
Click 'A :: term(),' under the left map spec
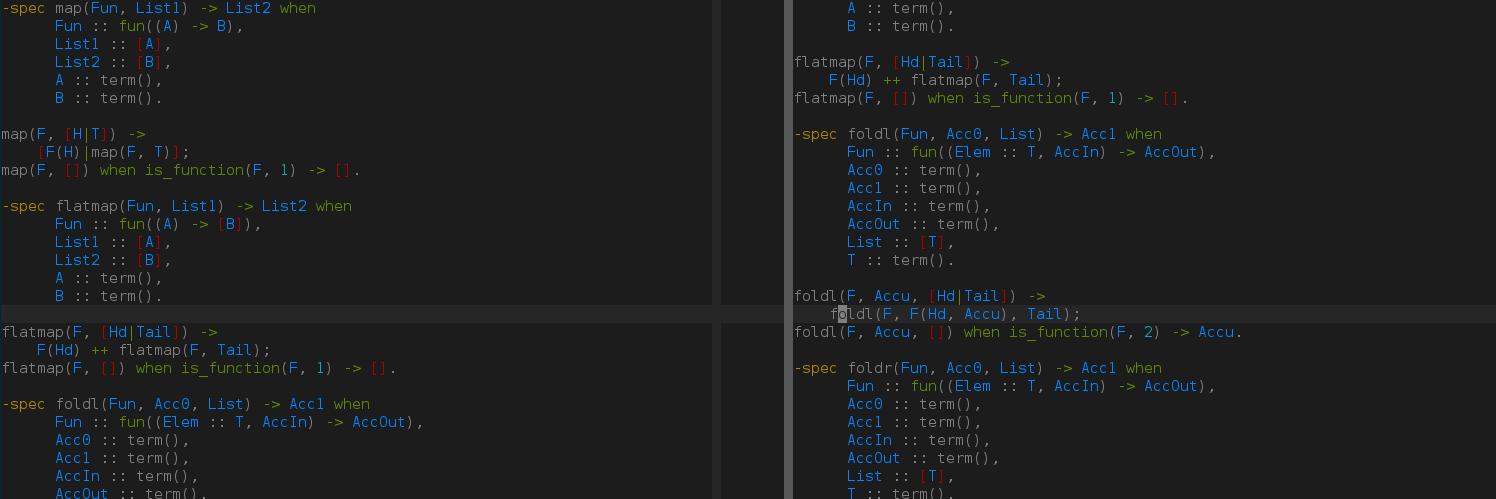click(x=109, y=80)
